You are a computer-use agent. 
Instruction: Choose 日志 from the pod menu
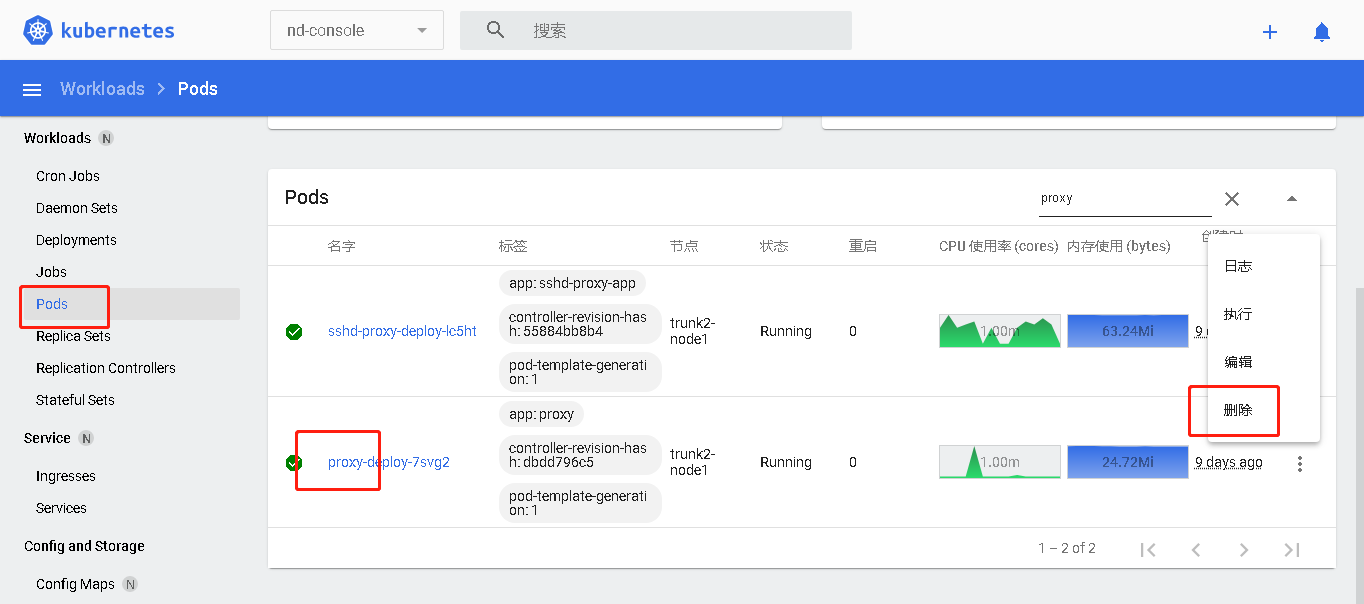[1238, 266]
